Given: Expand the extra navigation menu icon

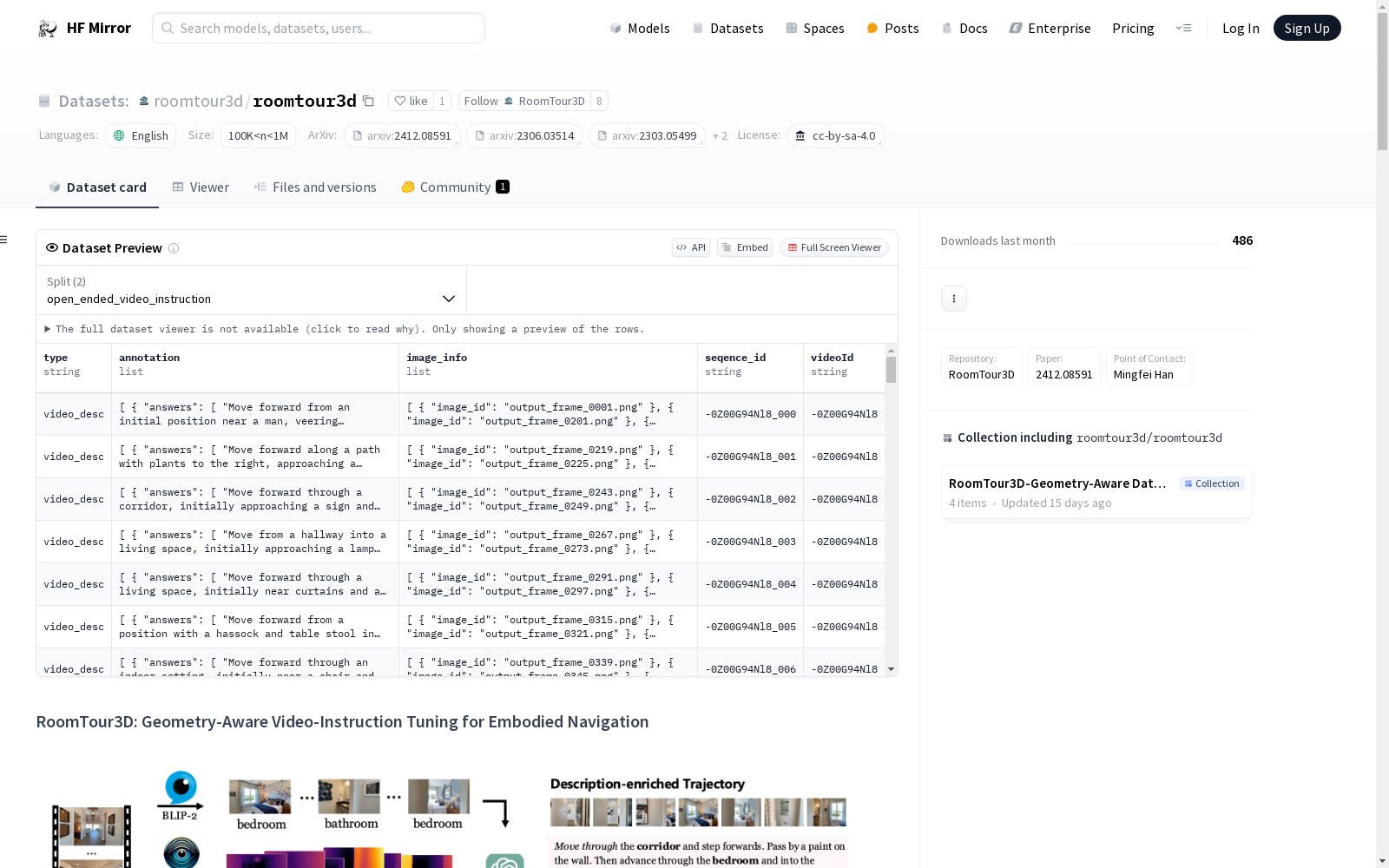Looking at the screenshot, I should [x=1183, y=29].
